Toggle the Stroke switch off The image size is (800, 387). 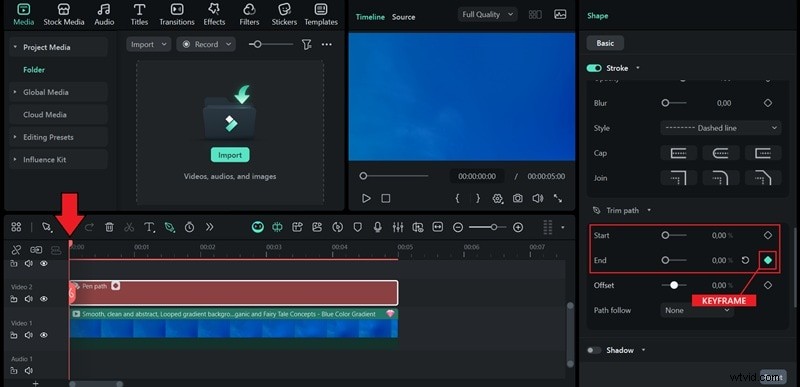594,68
